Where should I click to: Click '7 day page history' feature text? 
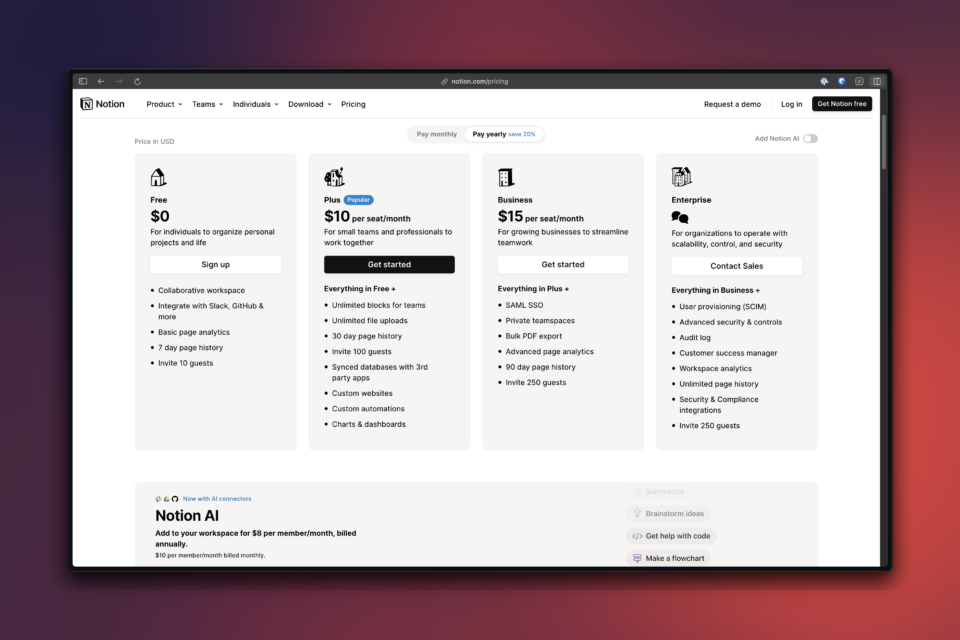190,347
